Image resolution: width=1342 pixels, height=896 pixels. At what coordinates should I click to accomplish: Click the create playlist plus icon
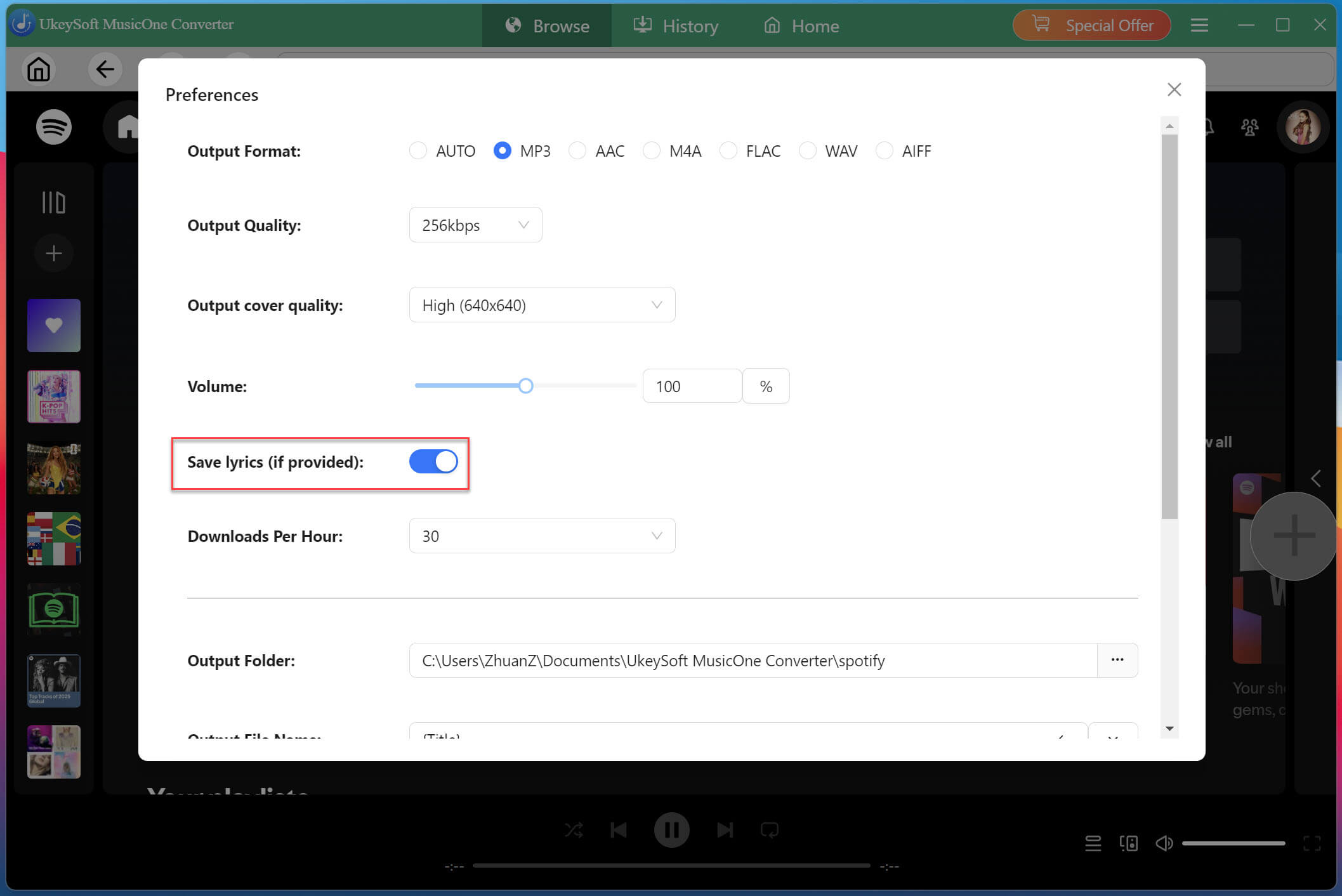(x=54, y=253)
